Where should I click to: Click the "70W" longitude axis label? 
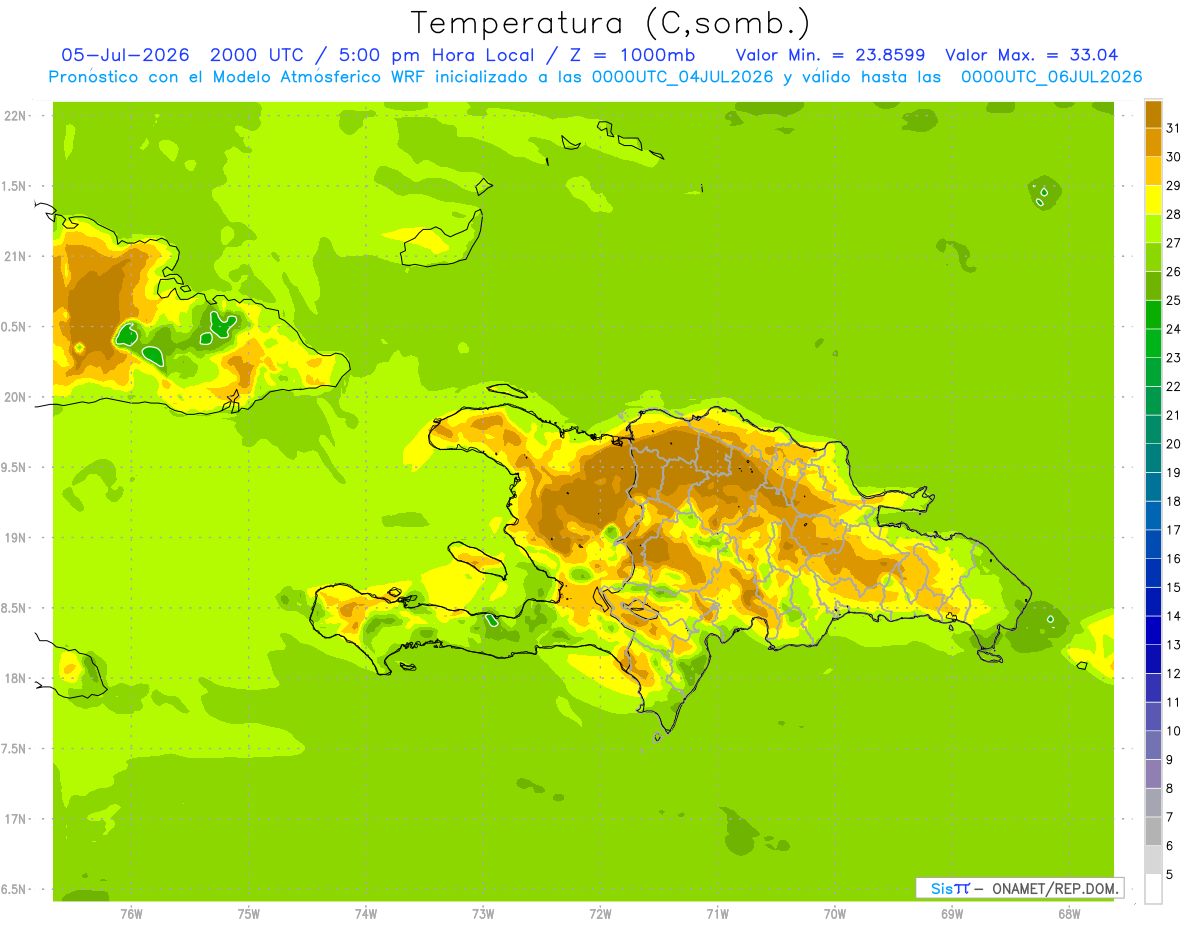pyautogui.click(x=835, y=914)
